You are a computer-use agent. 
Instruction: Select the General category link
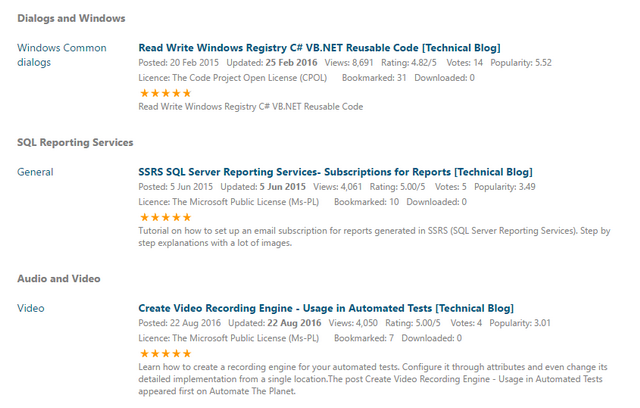tap(35, 172)
